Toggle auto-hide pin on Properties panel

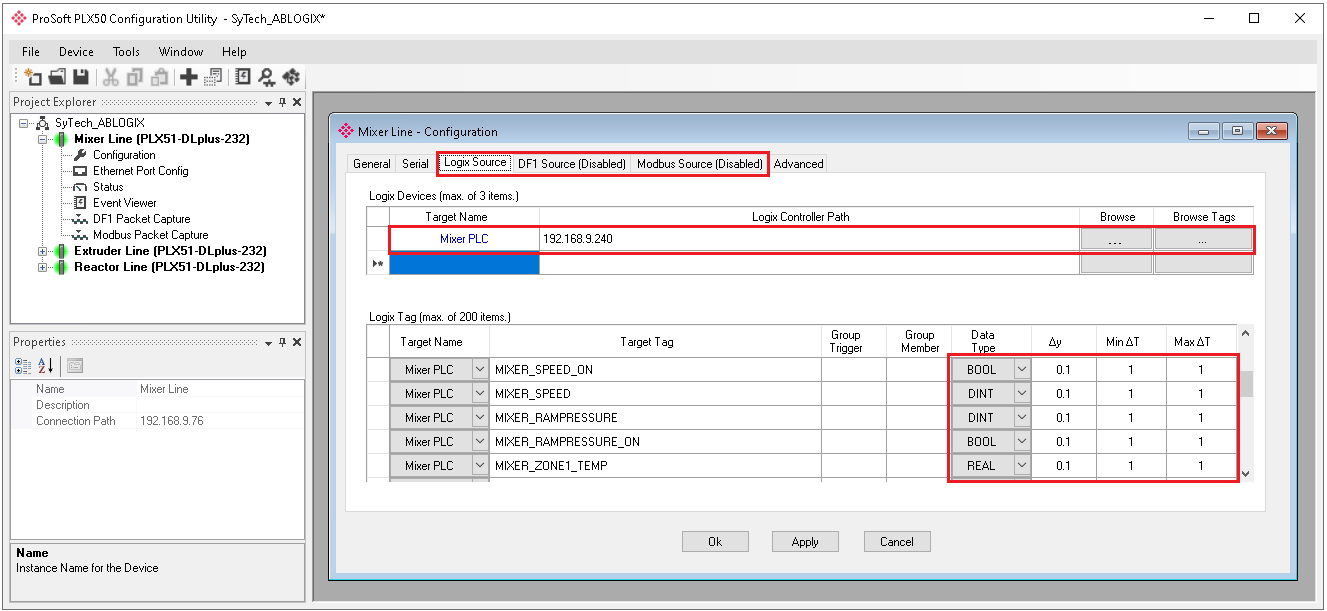click(283, 342)
